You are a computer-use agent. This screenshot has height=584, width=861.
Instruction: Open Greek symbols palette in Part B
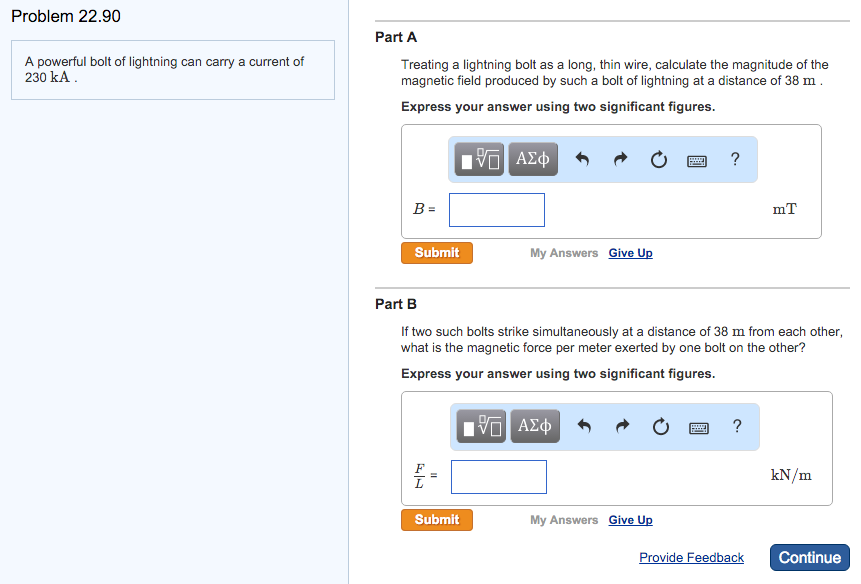(534, 426)
